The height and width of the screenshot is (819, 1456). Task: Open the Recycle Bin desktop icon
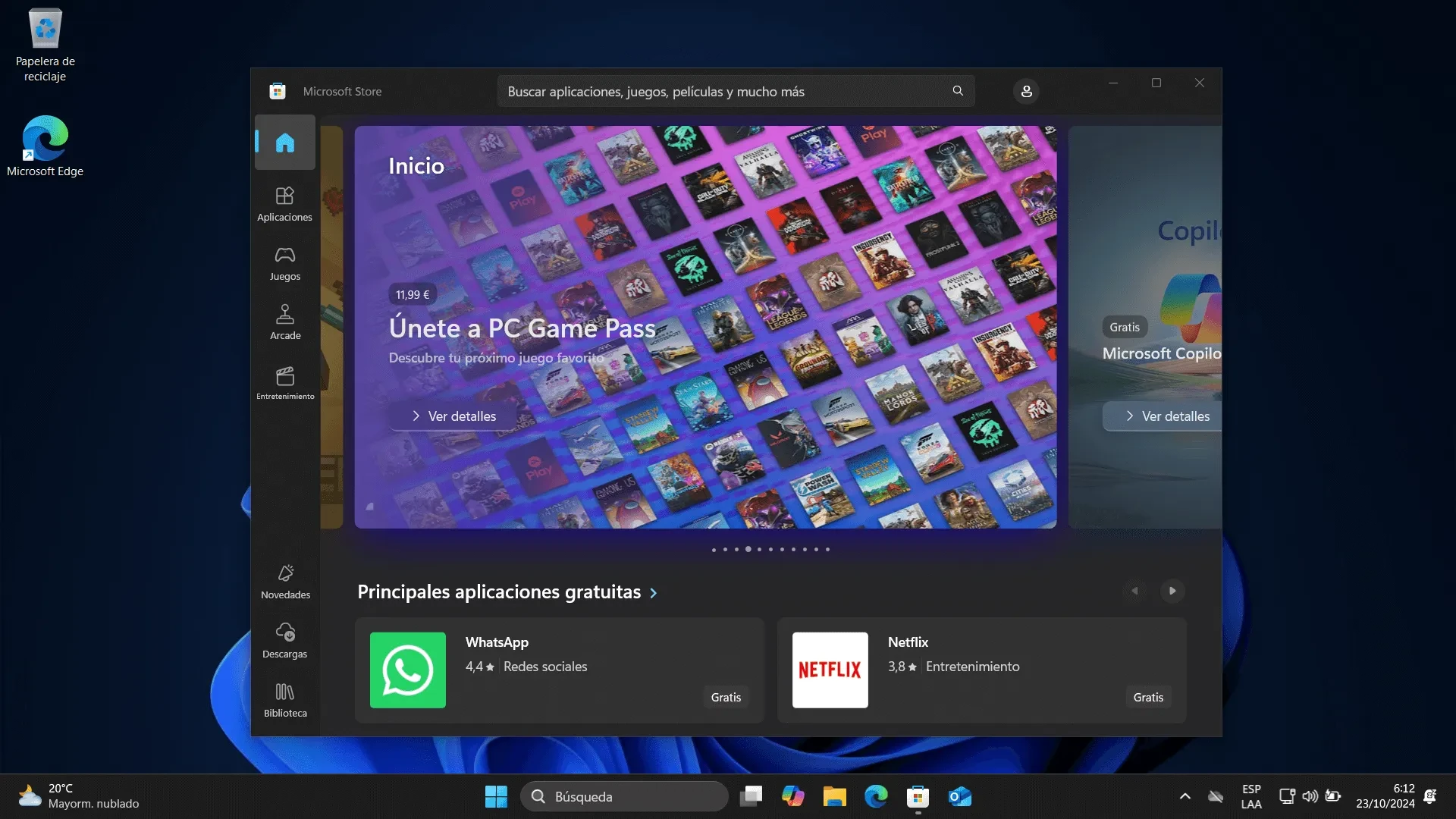(x=45, y=45)
